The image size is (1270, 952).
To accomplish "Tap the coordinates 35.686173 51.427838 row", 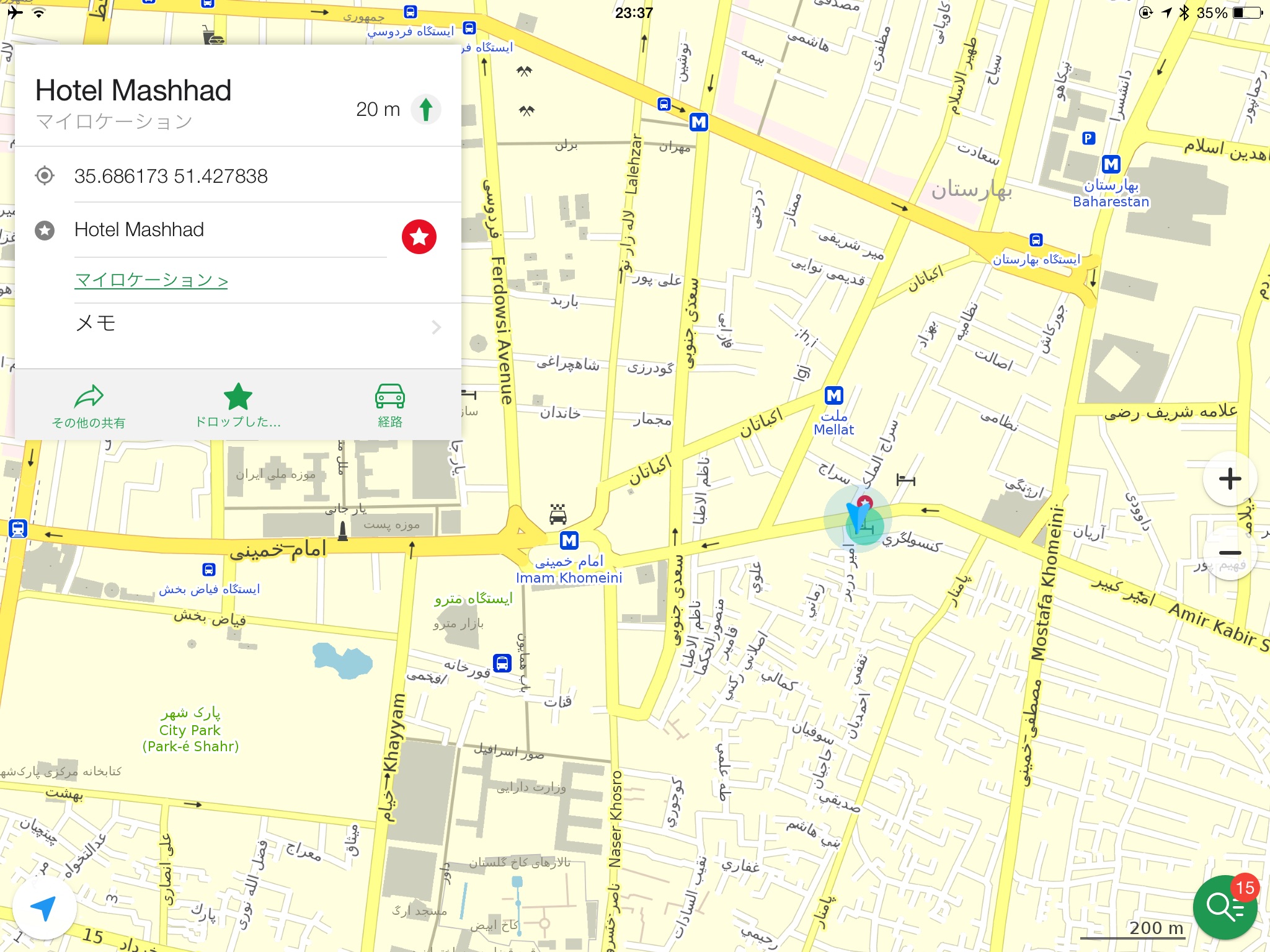I will (x=171, y=176).
